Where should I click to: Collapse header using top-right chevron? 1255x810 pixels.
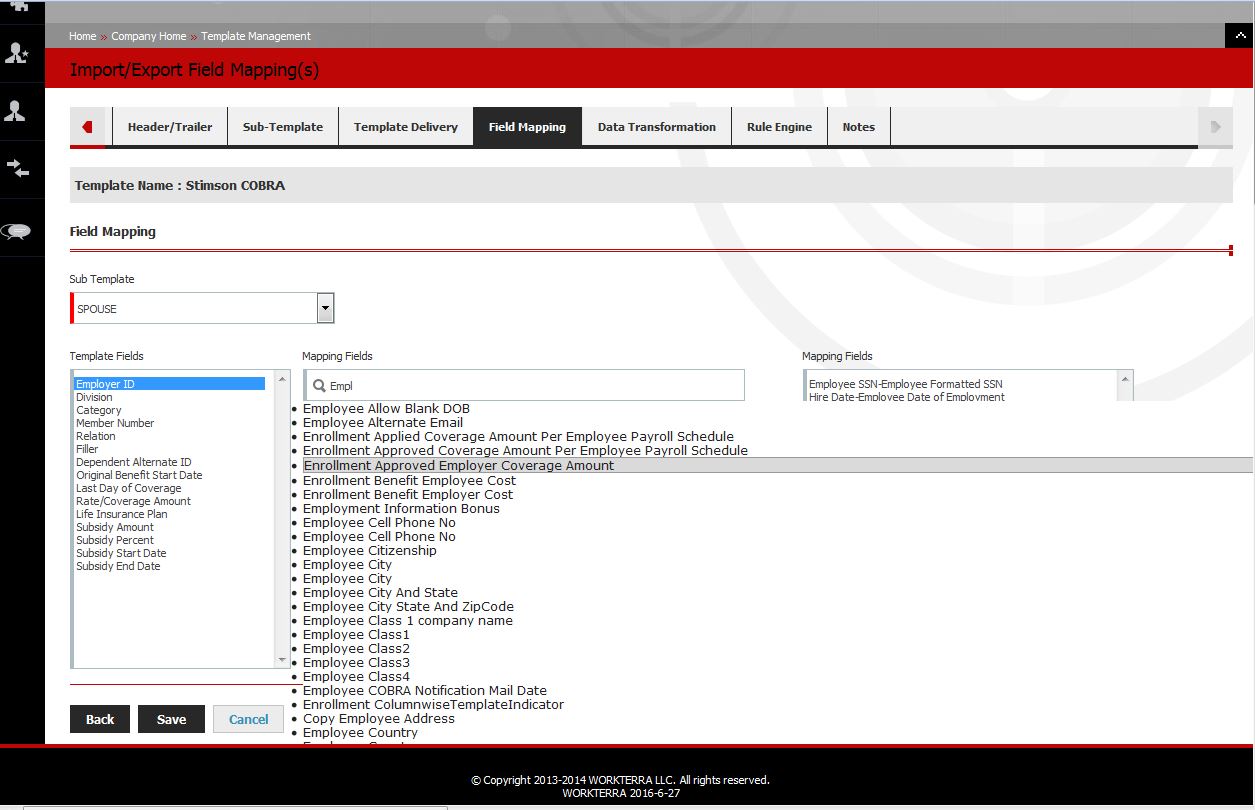tap(1238, 35)
